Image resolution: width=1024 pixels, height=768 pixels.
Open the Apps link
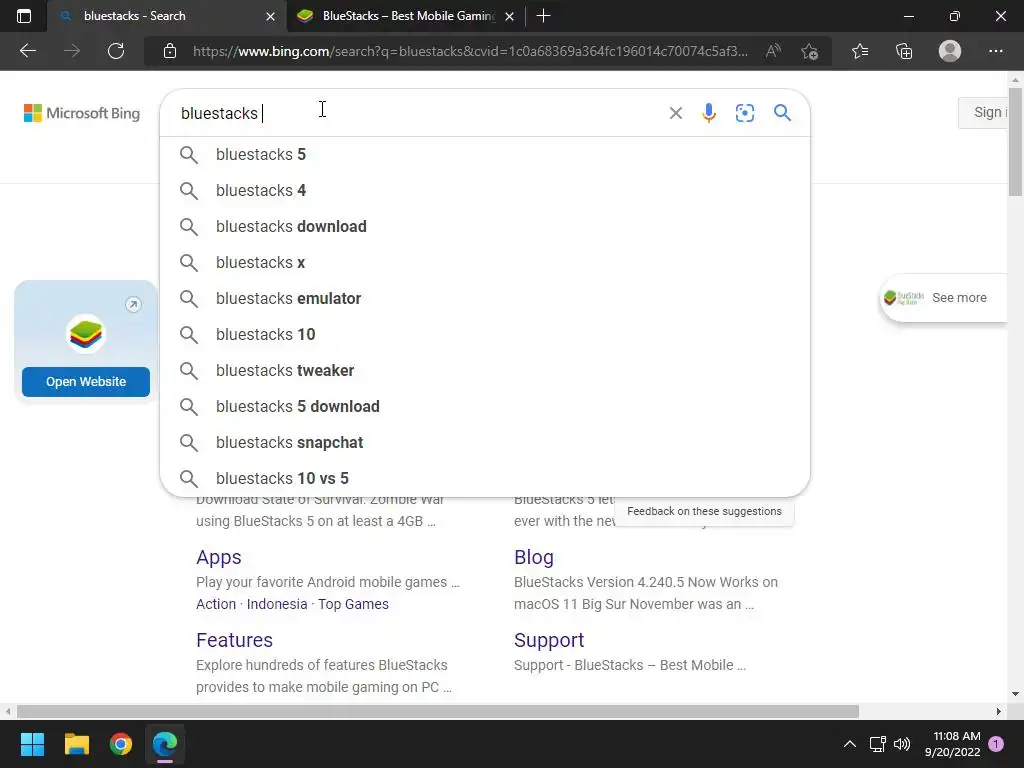click(x=219, y=557)
